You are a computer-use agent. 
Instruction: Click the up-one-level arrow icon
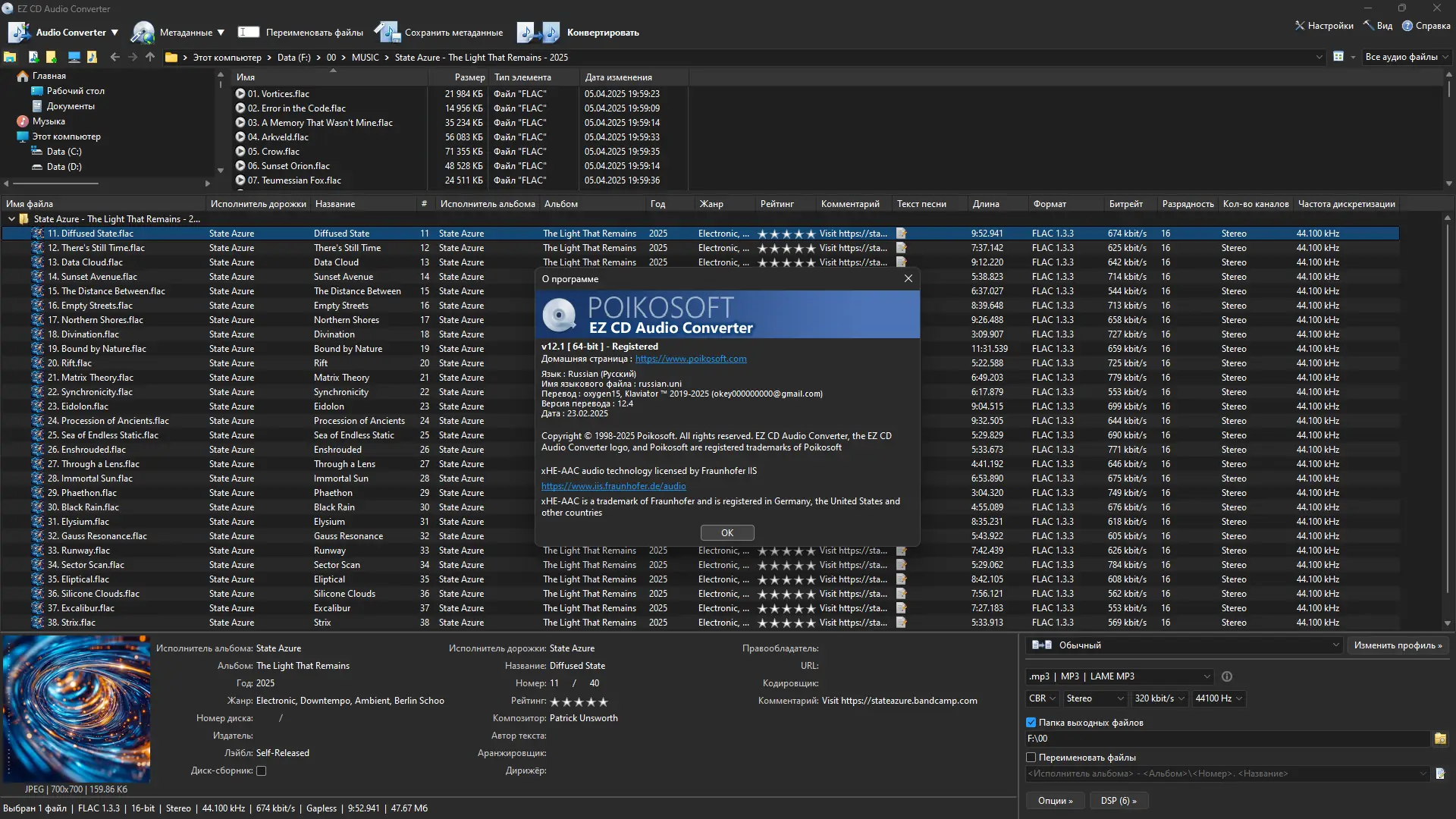pos(150,57)
